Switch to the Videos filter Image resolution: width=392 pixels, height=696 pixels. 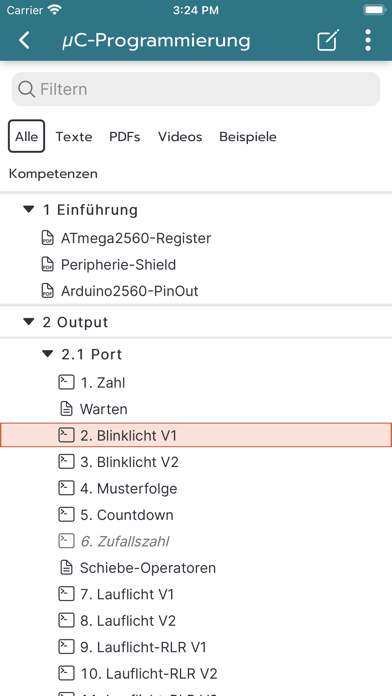(180, 137)
